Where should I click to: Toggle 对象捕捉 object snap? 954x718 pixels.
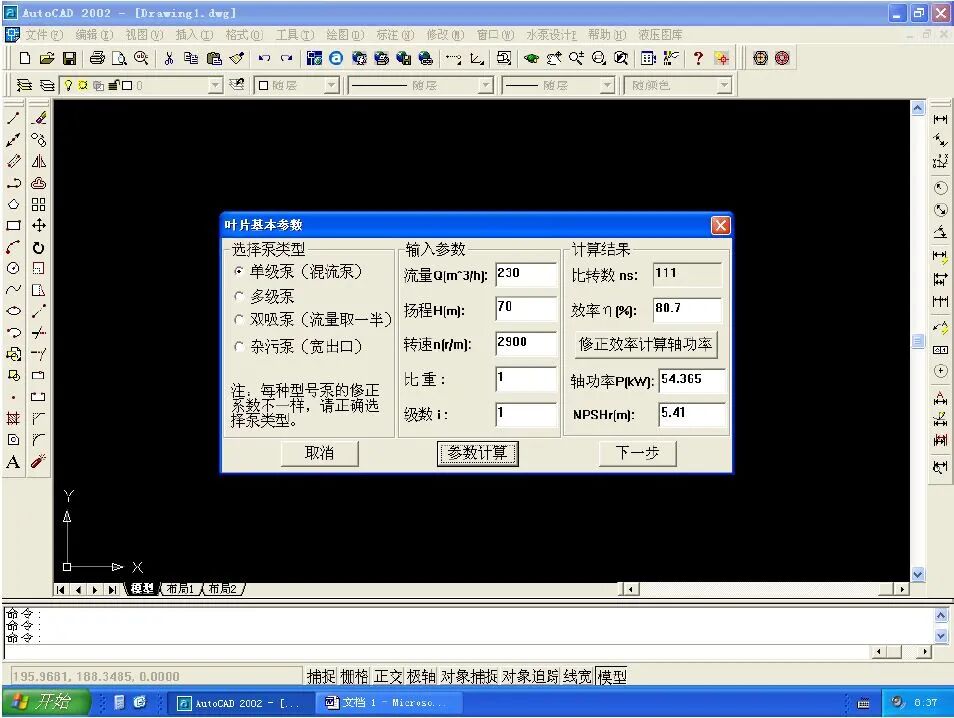coord(469,676)
